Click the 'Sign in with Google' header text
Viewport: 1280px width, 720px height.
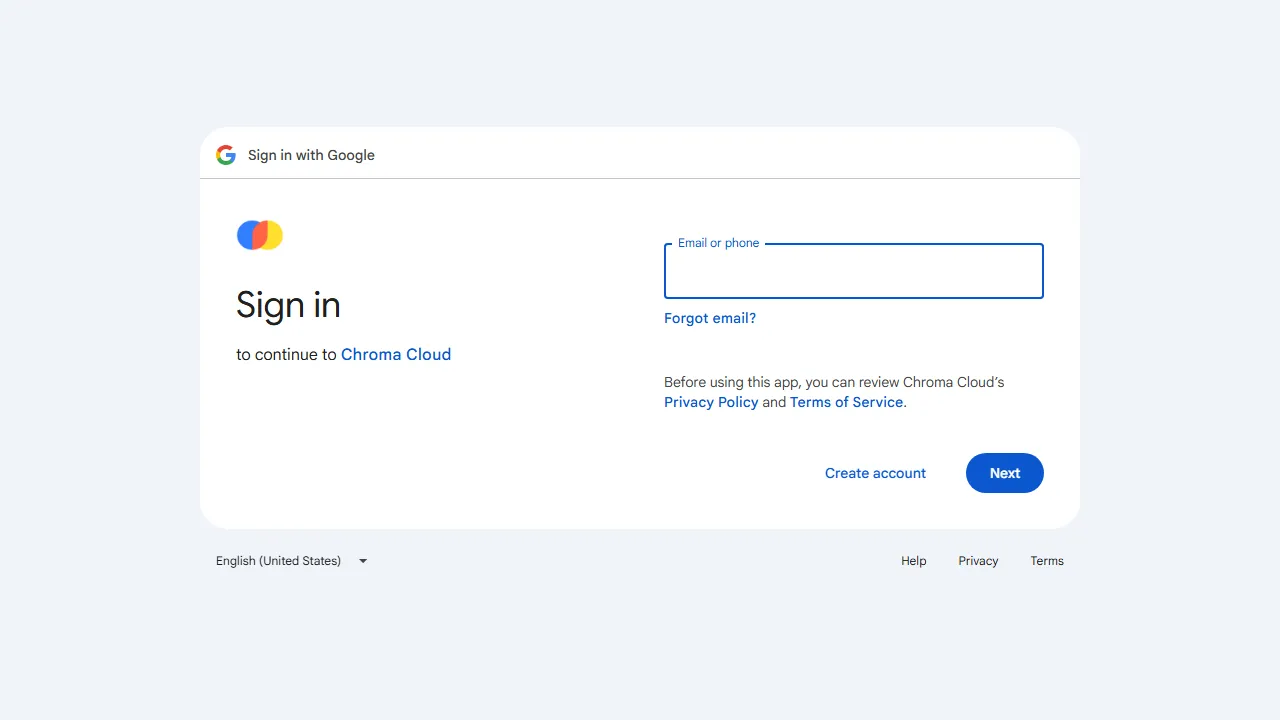[x=311, y=155]
